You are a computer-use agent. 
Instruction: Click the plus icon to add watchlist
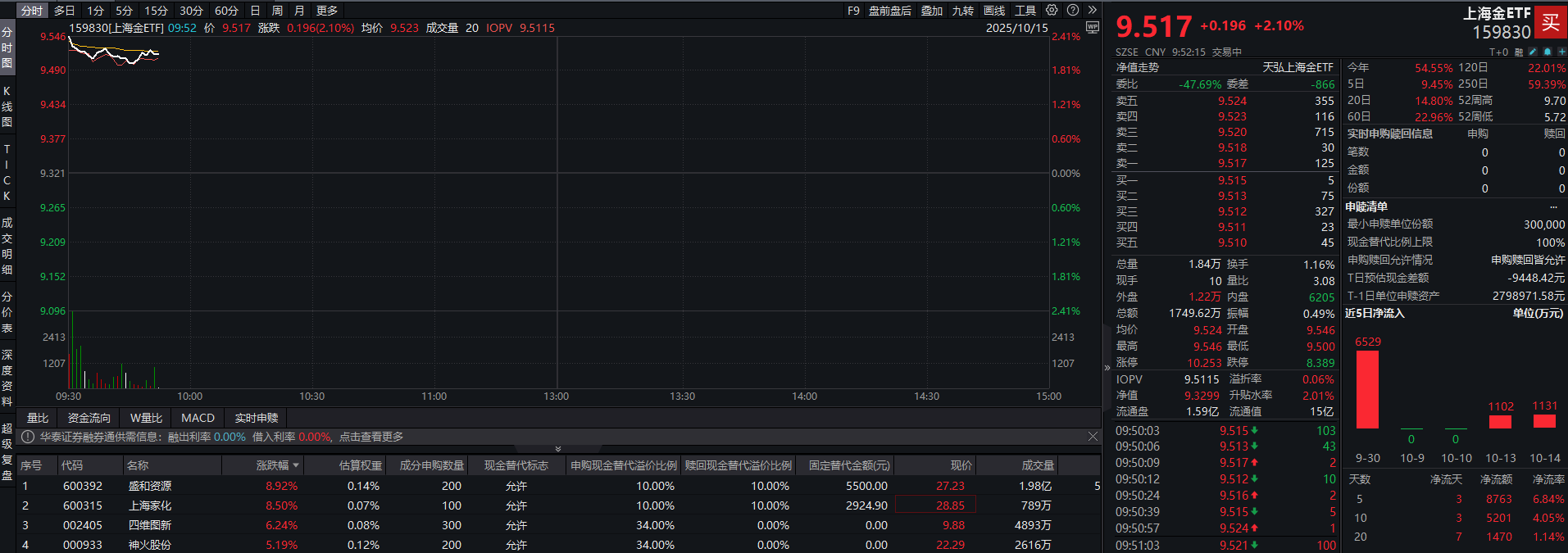click(x=1561, y=52)
